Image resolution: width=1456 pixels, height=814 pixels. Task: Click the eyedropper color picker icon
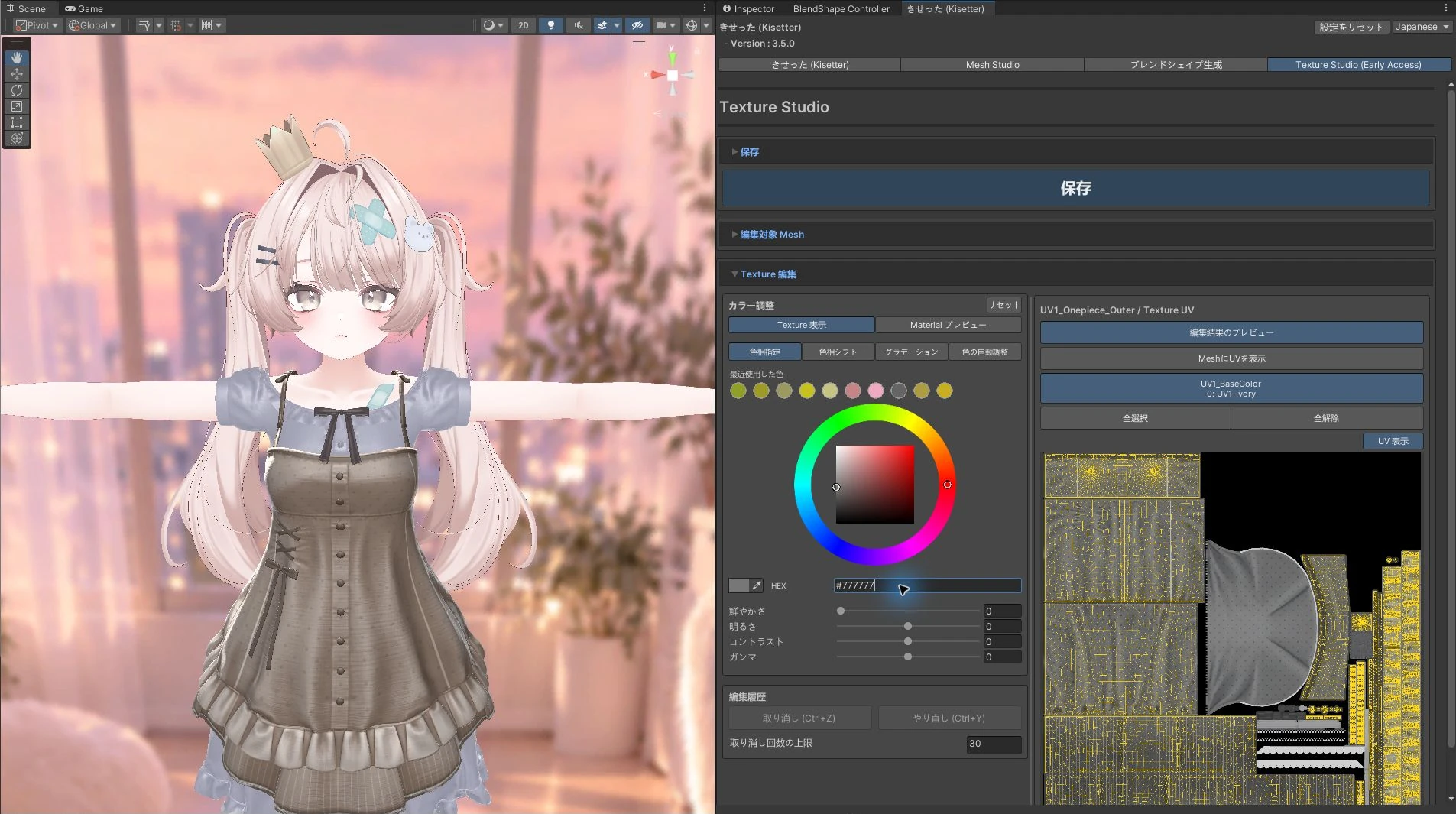pyautogui.click(x=757, y=585)
